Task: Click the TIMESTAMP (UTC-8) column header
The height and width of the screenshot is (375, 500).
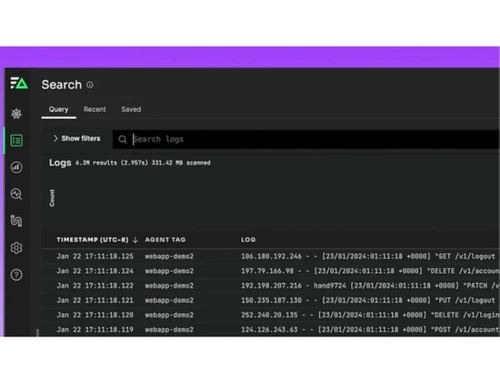Action: click(x=92, y=240)
